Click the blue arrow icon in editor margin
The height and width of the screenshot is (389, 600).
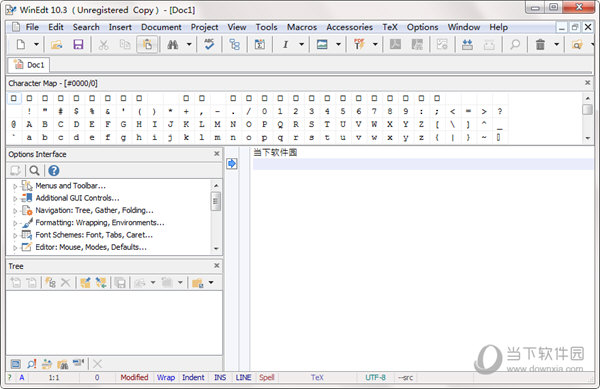coord(232,164)
